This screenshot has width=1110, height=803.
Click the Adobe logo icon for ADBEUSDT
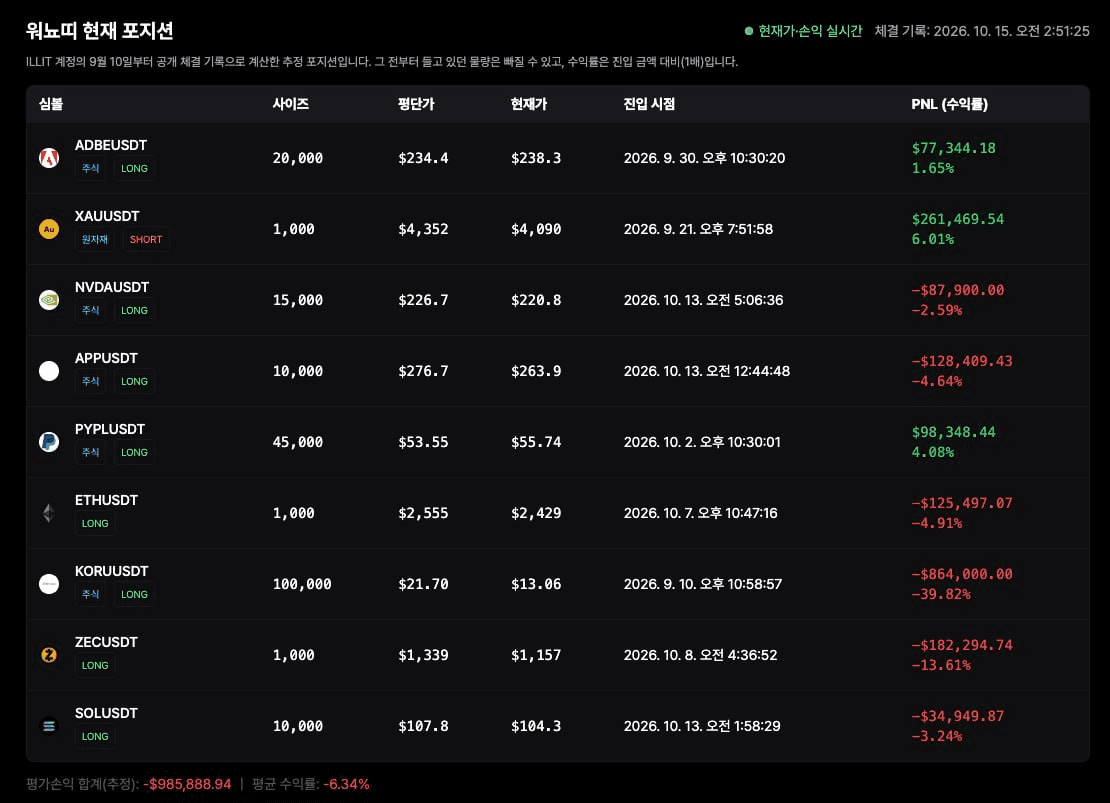tap(49, 158)
